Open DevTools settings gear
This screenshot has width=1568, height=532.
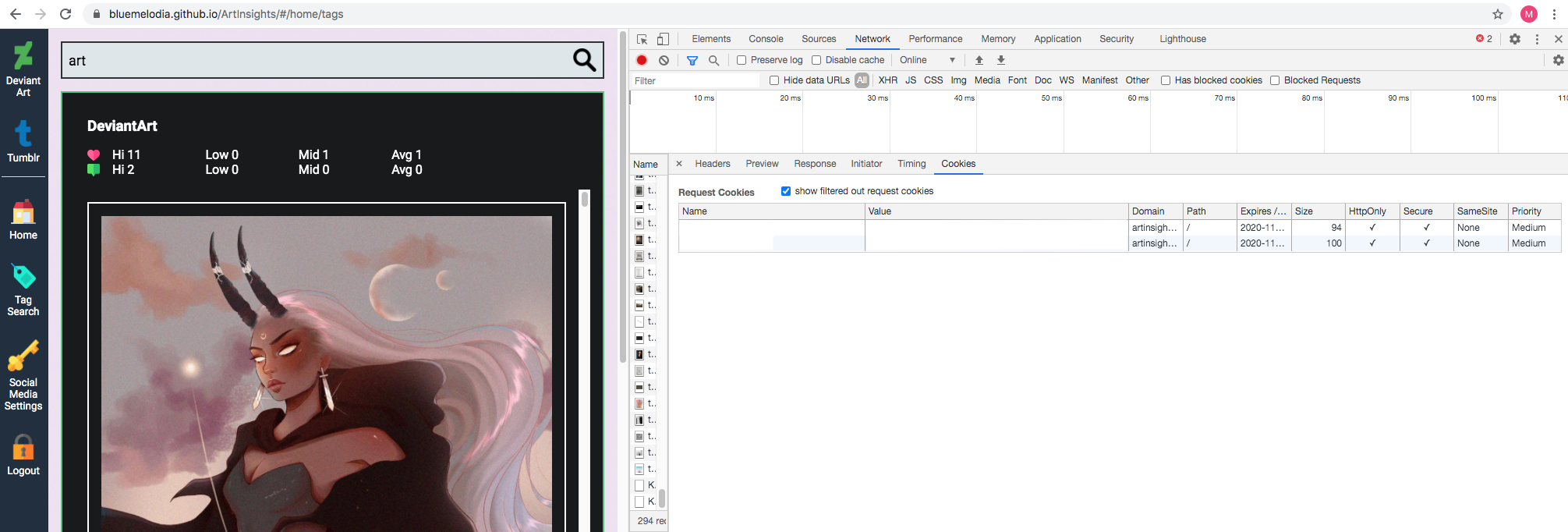(1515, 39)
